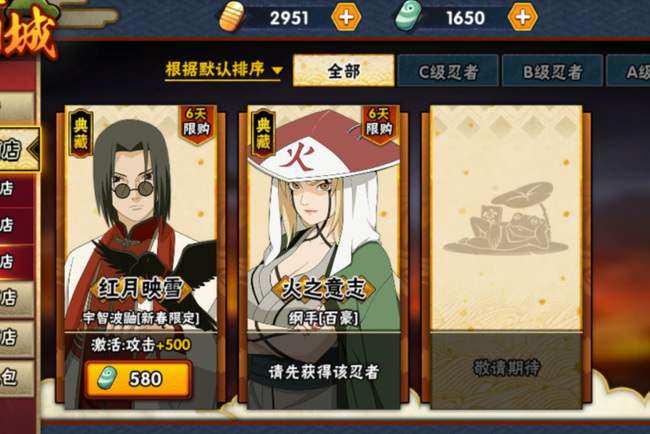The width and height of the screenshot is (650, 434).
Task: Tap the 典藏 badge on Tsunade card
Action: (263, 133)
